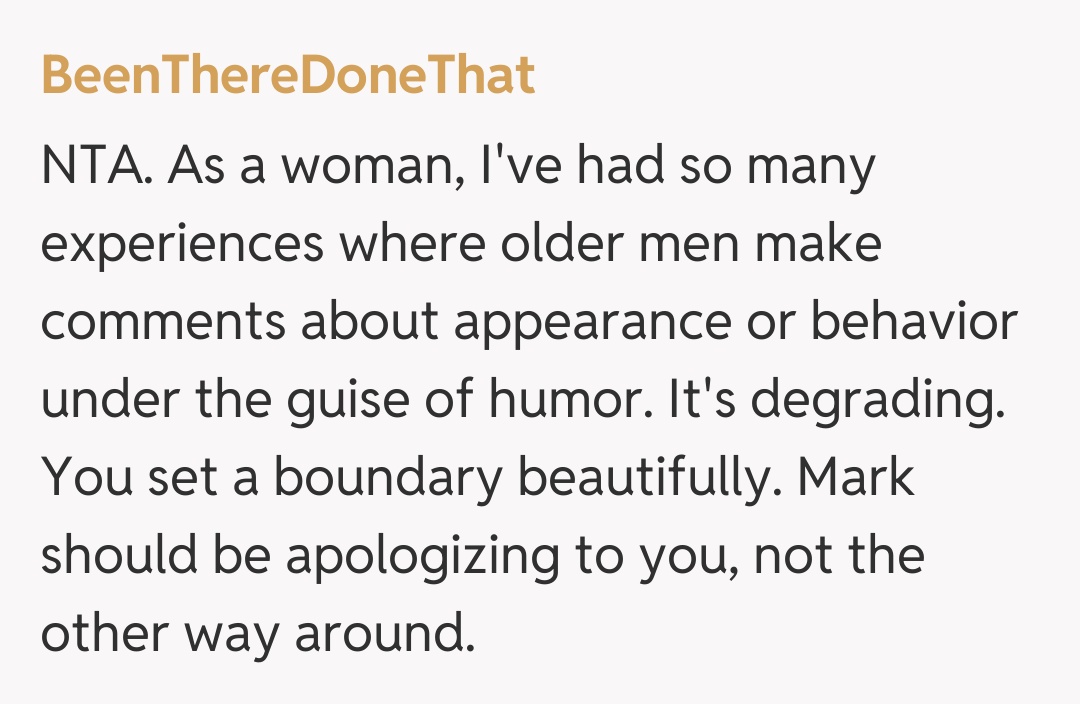Click the word "experiences" in the comment
The width and height of the screenshot is (1080, 704).
(182, 246)
